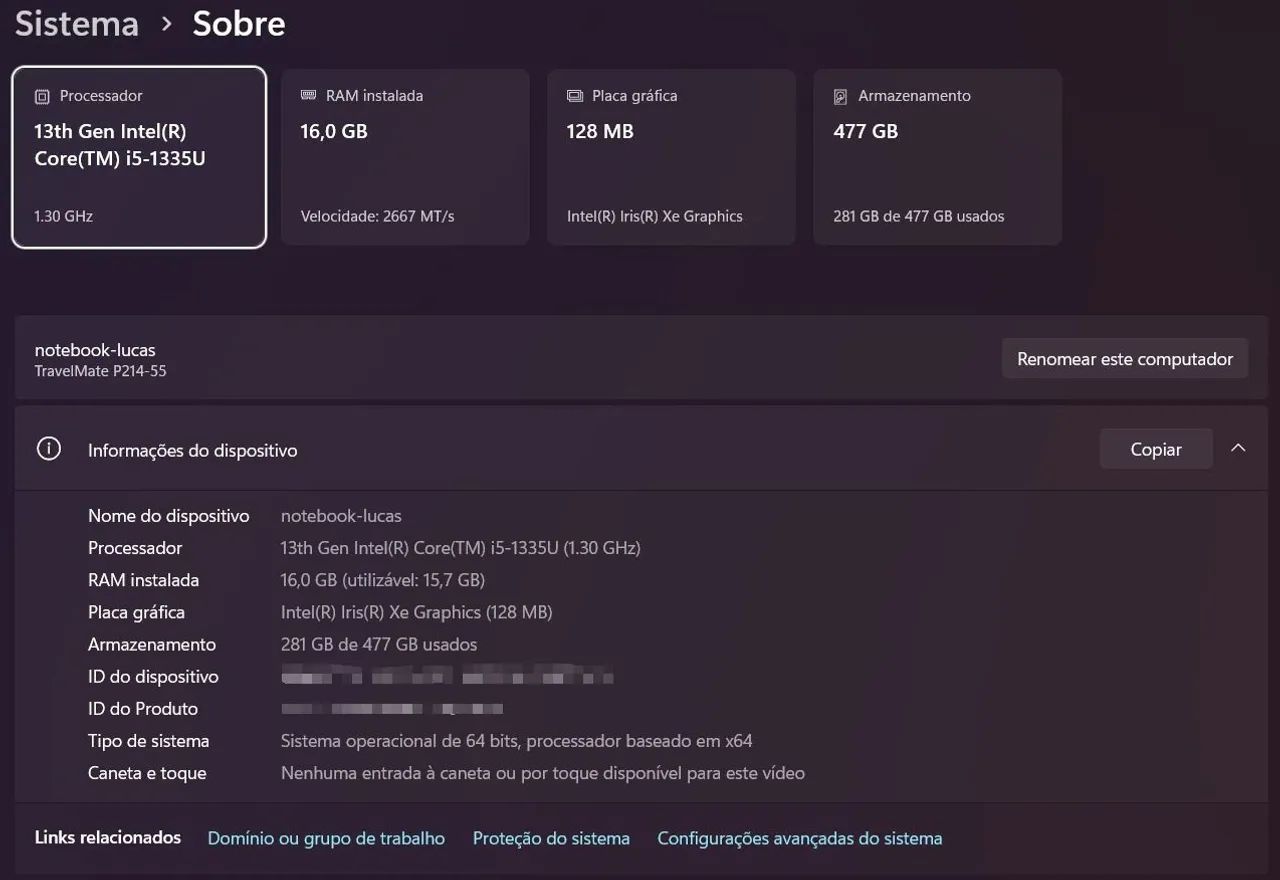
Task: Open Configurações avançadas do sistema link
Action: 800,838
